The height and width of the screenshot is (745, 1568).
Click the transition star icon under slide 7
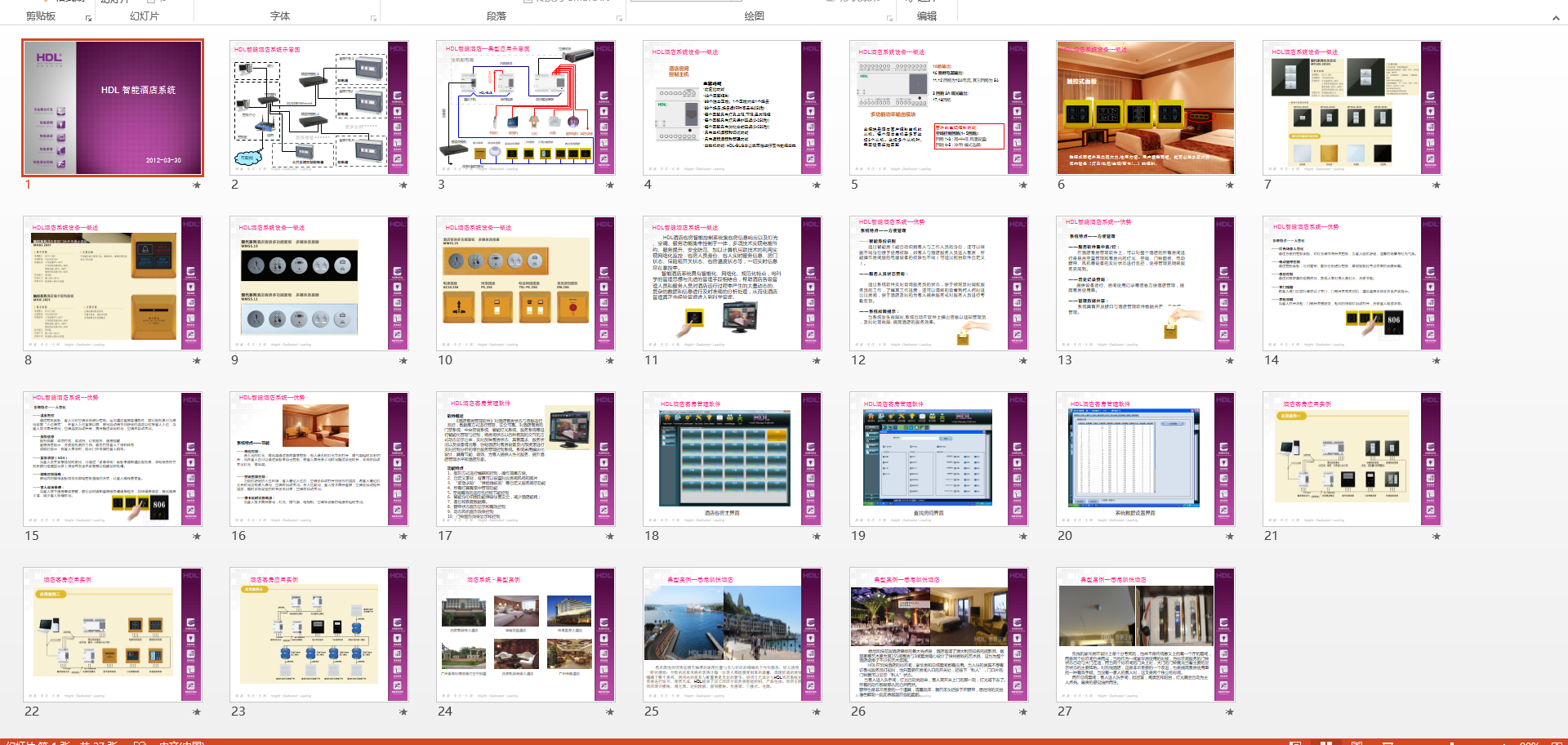pos(1436,185)
